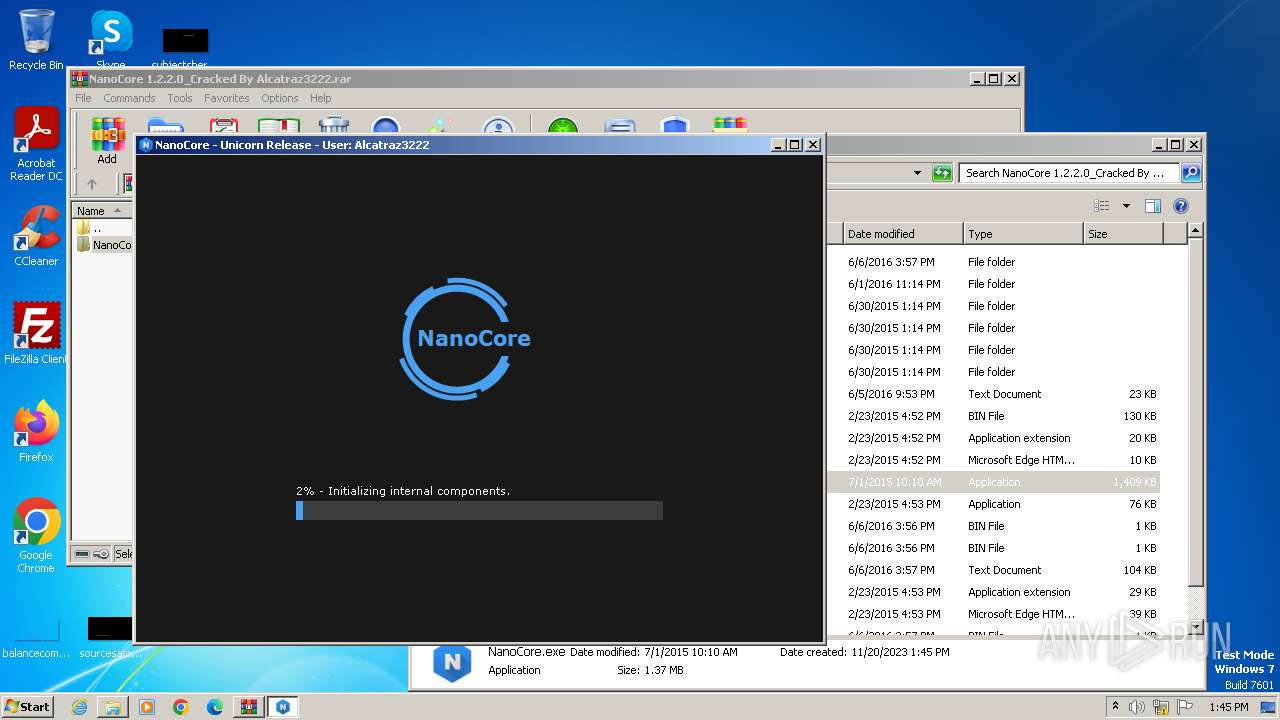Click the Type column header

[x=1023, y=234]
